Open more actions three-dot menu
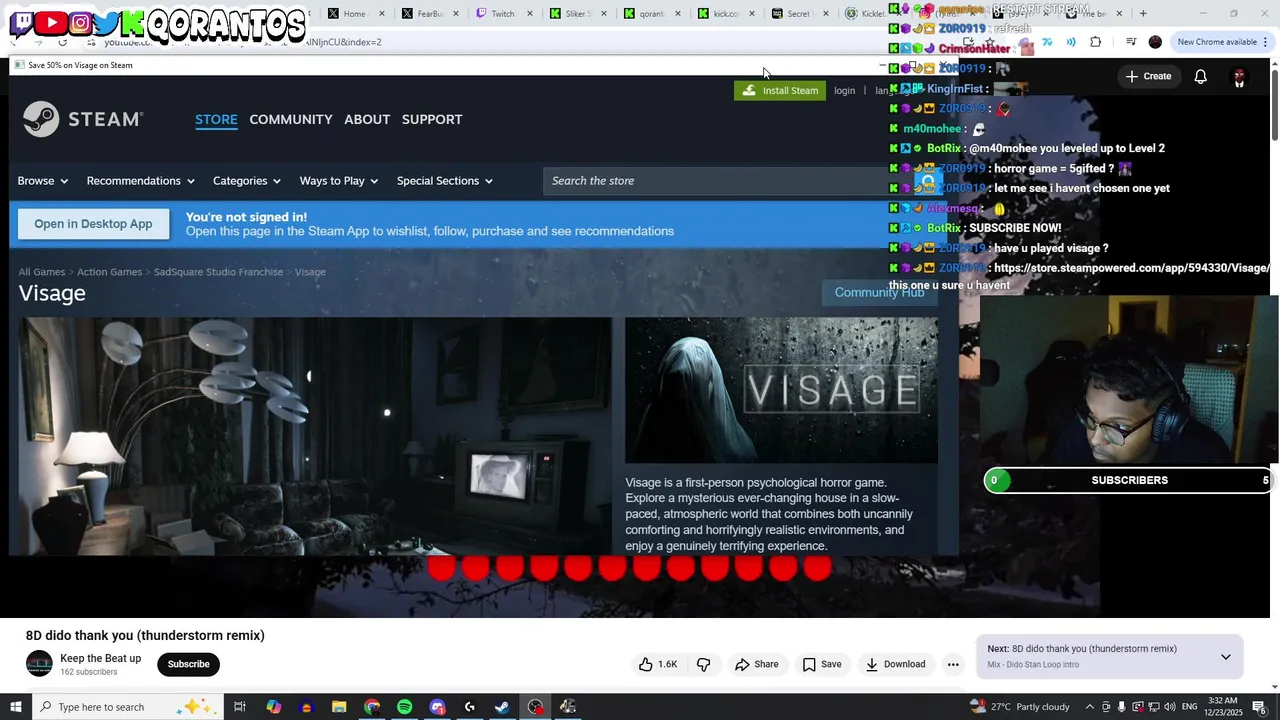Screen dimensions: 1280x720 click(x=953, y=664)
